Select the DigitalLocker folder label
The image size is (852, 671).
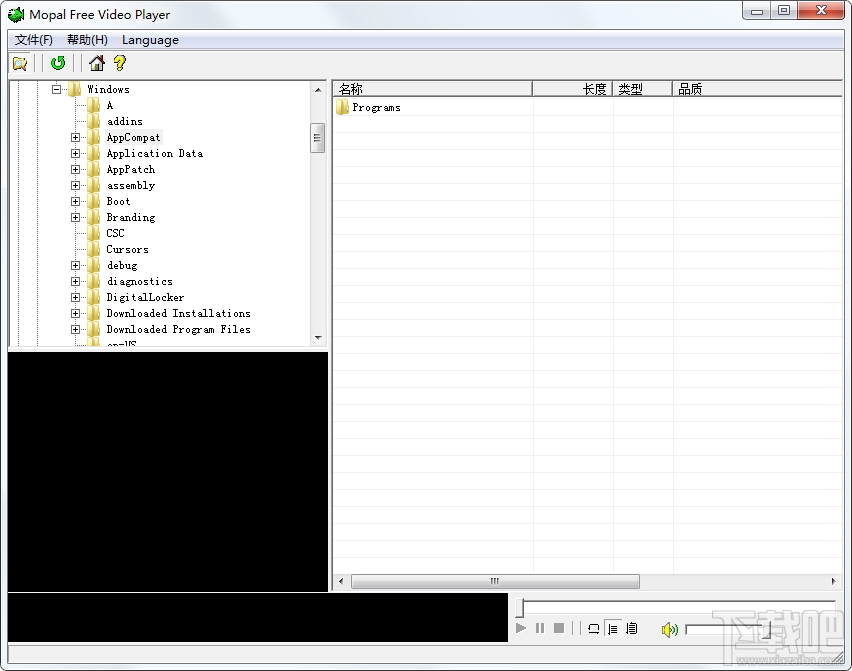(x=145, y=297)
